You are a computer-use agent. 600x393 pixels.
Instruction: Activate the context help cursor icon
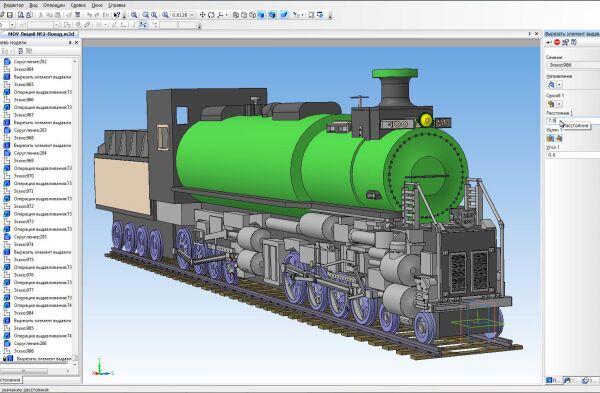(x=117, y=15)
